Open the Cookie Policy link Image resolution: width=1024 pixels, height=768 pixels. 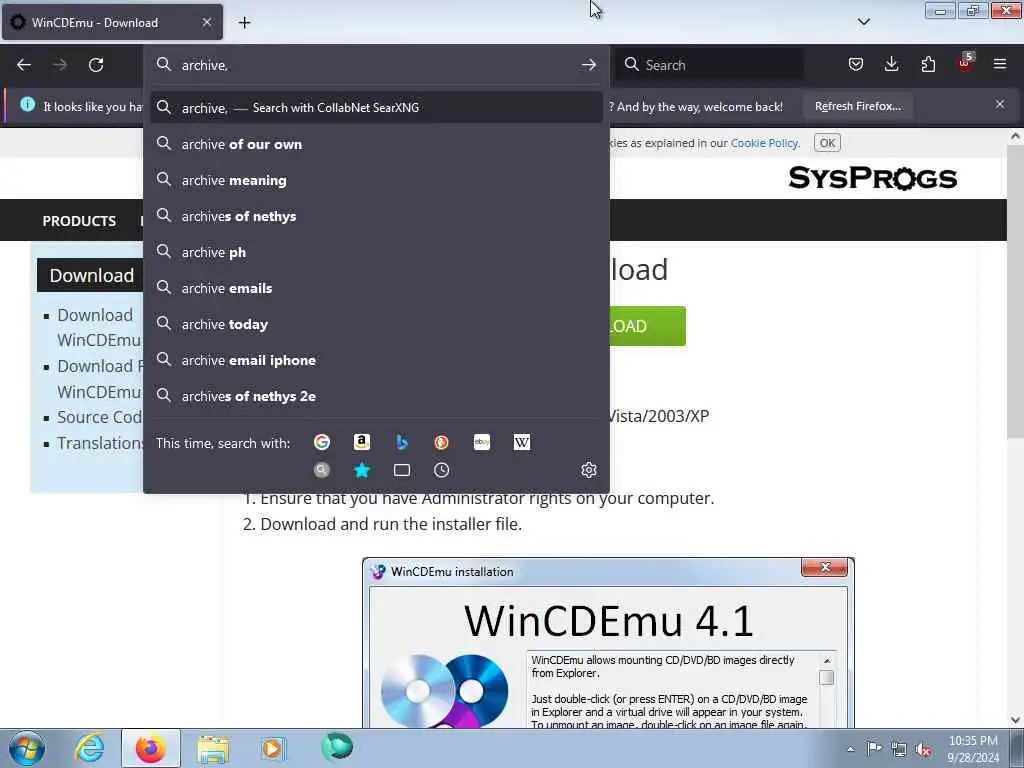click(764, 143)
